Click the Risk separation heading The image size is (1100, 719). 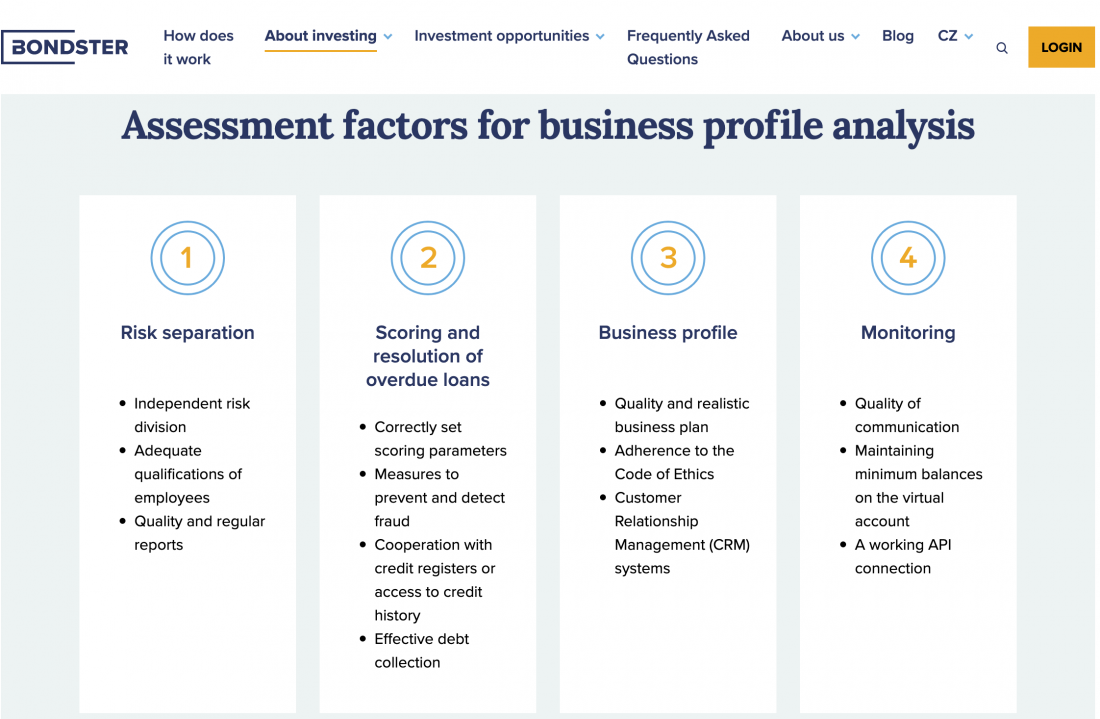point(187,332)
